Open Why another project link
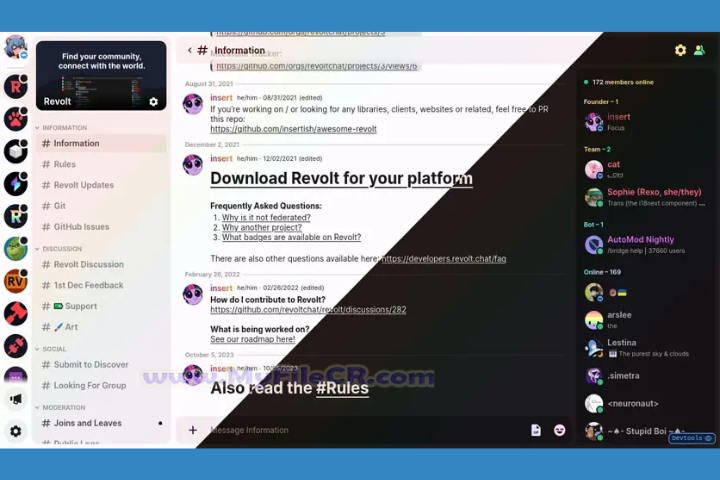The height and width of the screenshot is (480, 720). [x=262, y=227]
